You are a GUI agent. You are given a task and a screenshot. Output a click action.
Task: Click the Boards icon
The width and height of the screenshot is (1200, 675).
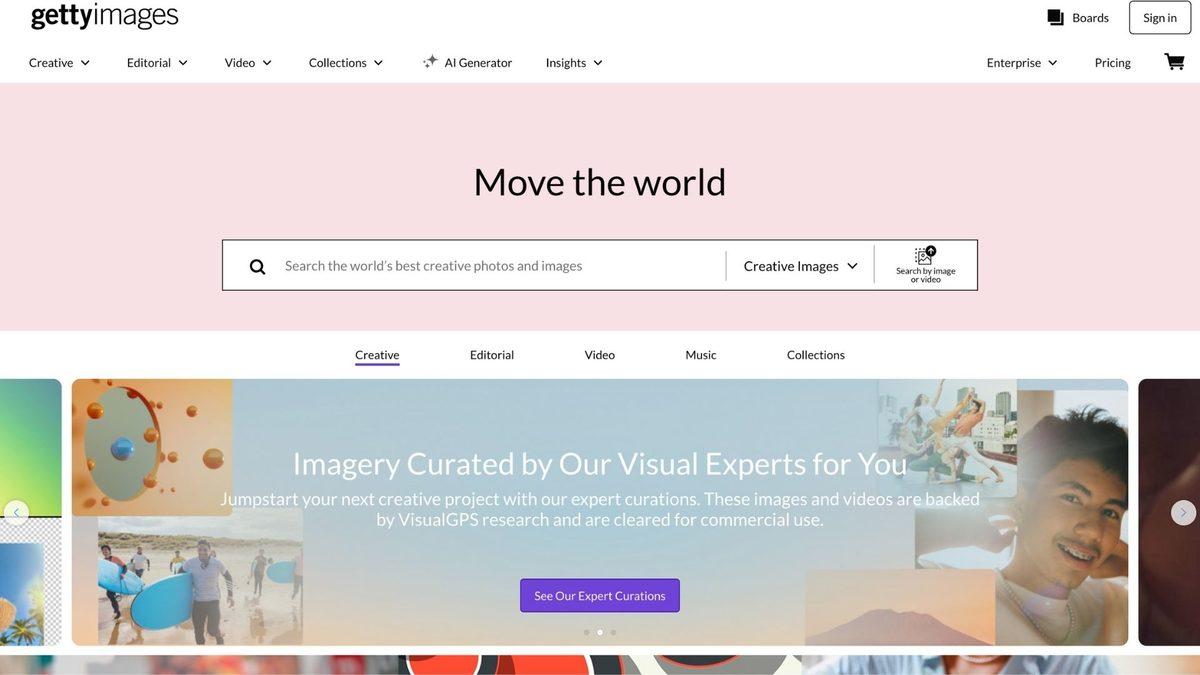(x=1055, y=18)
